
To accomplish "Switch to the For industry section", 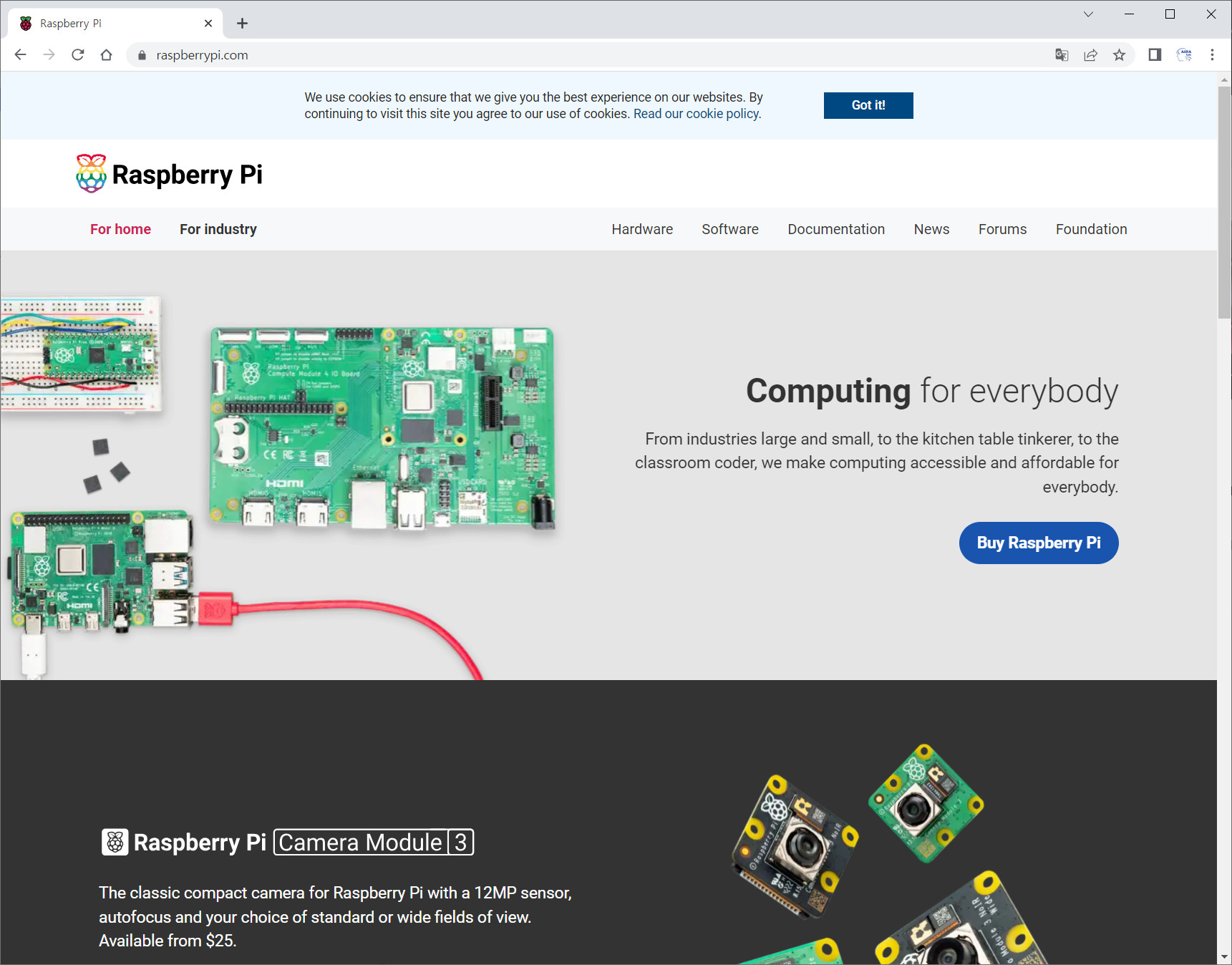I will pyautogui.click(x=218, y=229).
